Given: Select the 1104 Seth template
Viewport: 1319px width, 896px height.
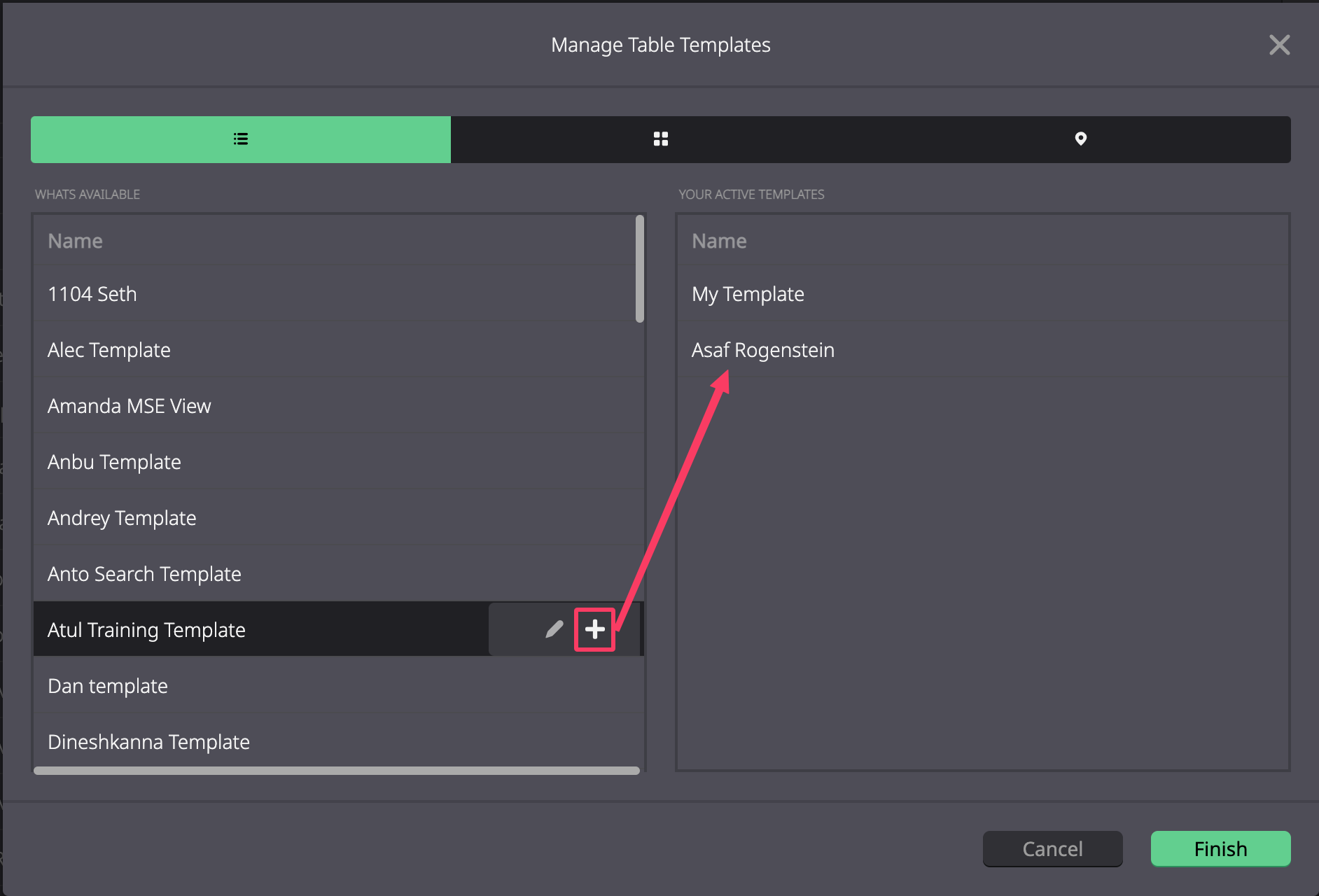Looking at the screenshot, I should 335,294.
